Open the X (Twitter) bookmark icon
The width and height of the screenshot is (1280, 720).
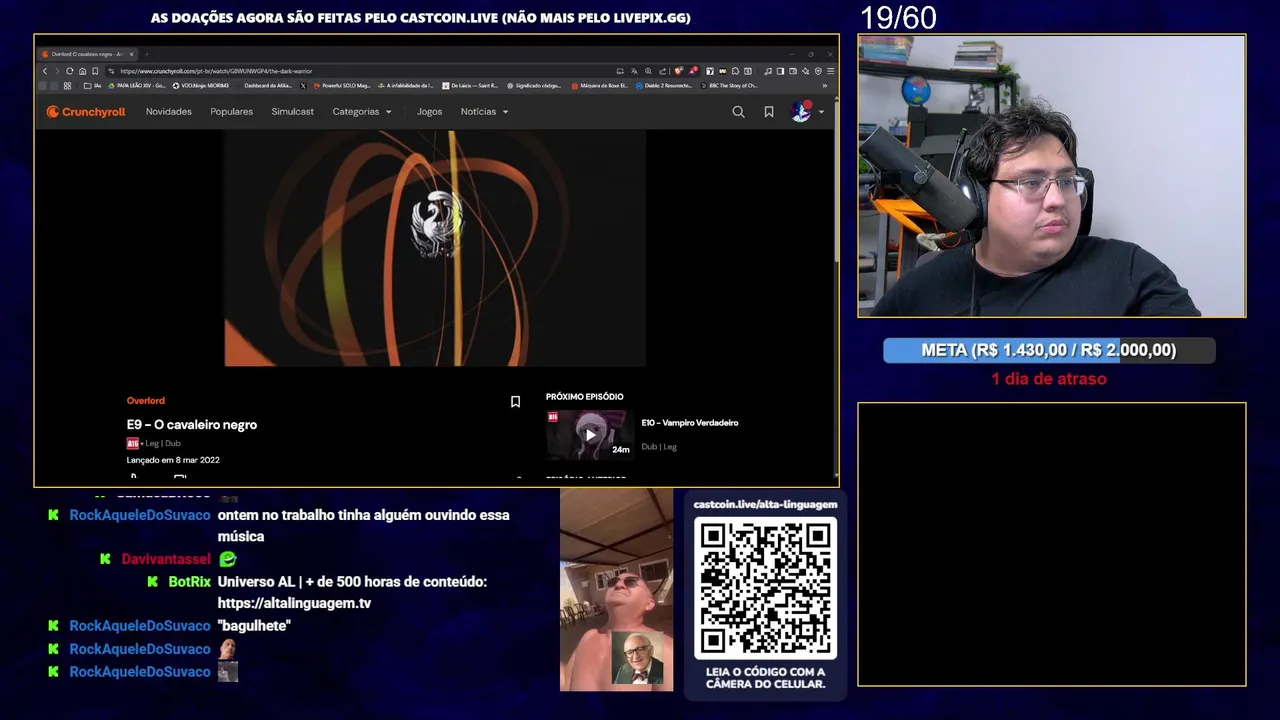(x=303, y=86)
